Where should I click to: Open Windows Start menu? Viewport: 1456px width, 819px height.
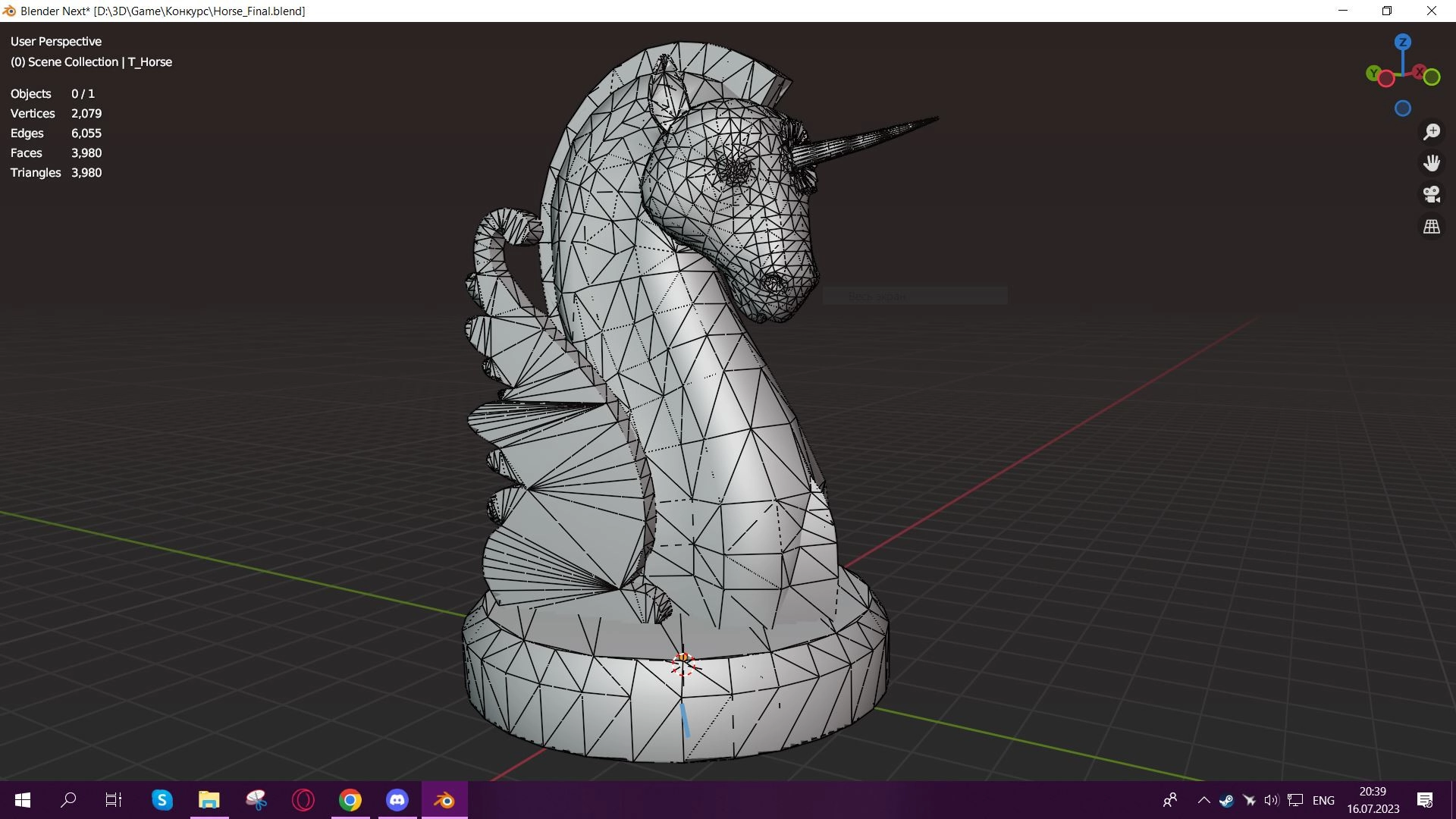(23, 800)
